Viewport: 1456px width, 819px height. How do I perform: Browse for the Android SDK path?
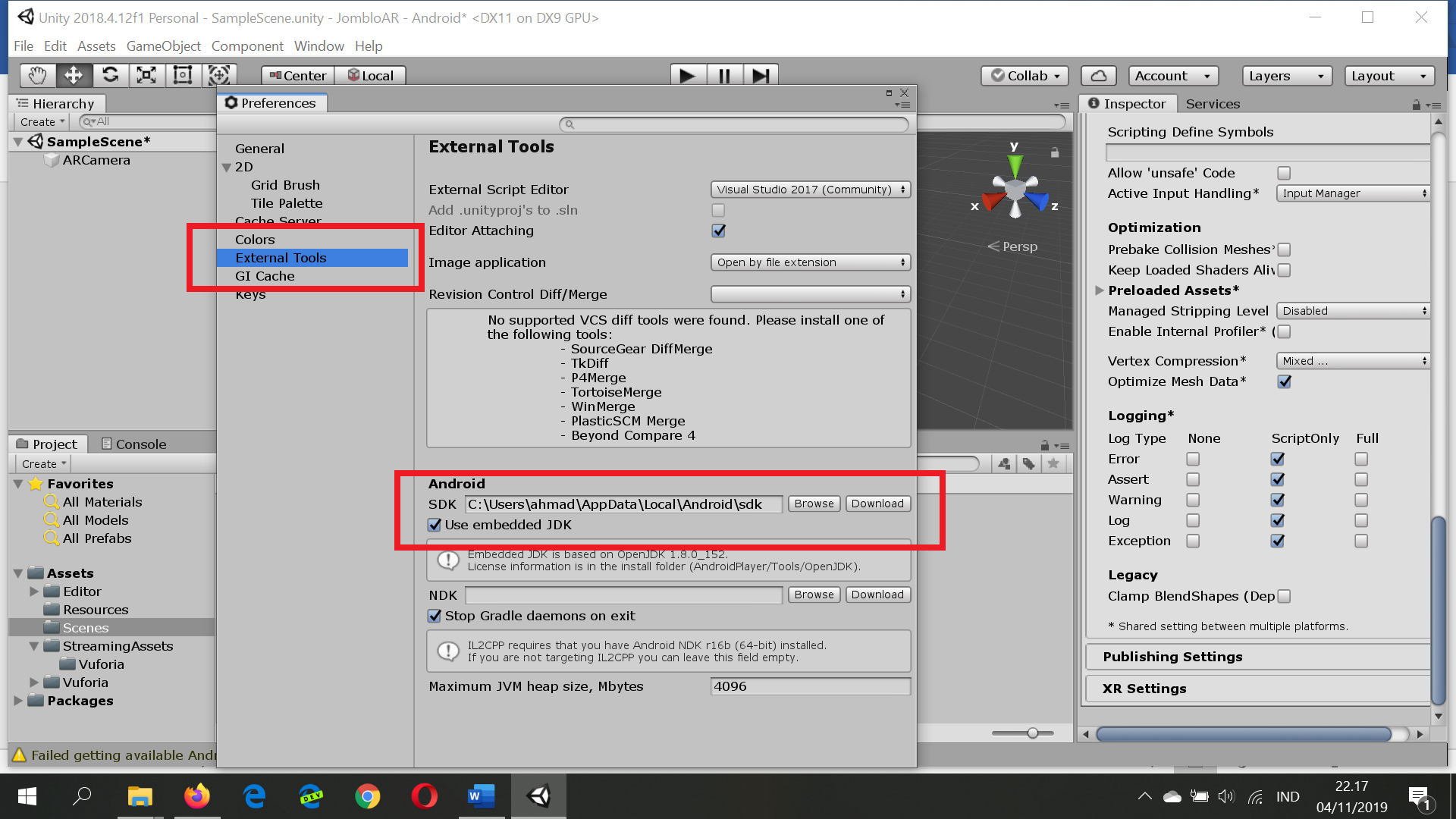814,504
